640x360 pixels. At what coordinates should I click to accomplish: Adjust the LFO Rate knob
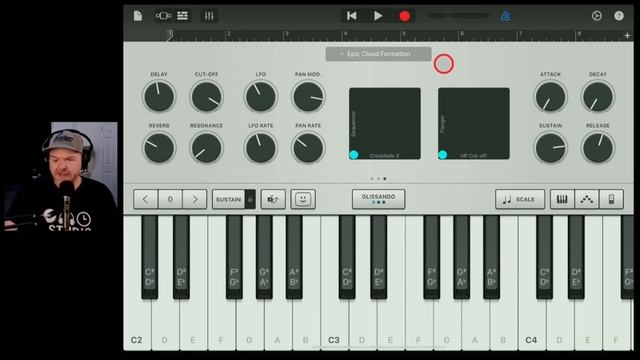[x=260, y=148]
